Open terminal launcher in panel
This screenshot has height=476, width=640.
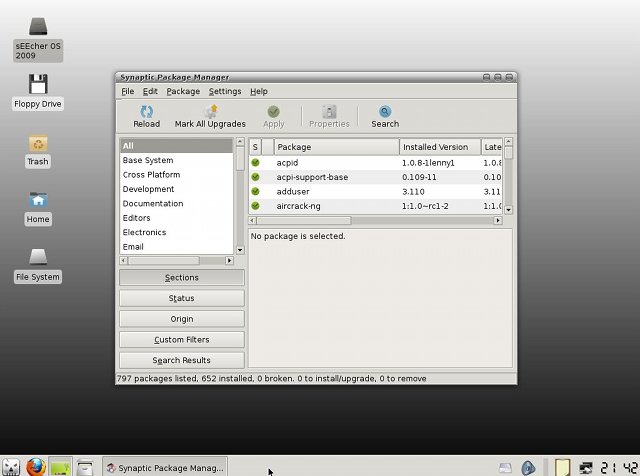[x=60, y=467]
